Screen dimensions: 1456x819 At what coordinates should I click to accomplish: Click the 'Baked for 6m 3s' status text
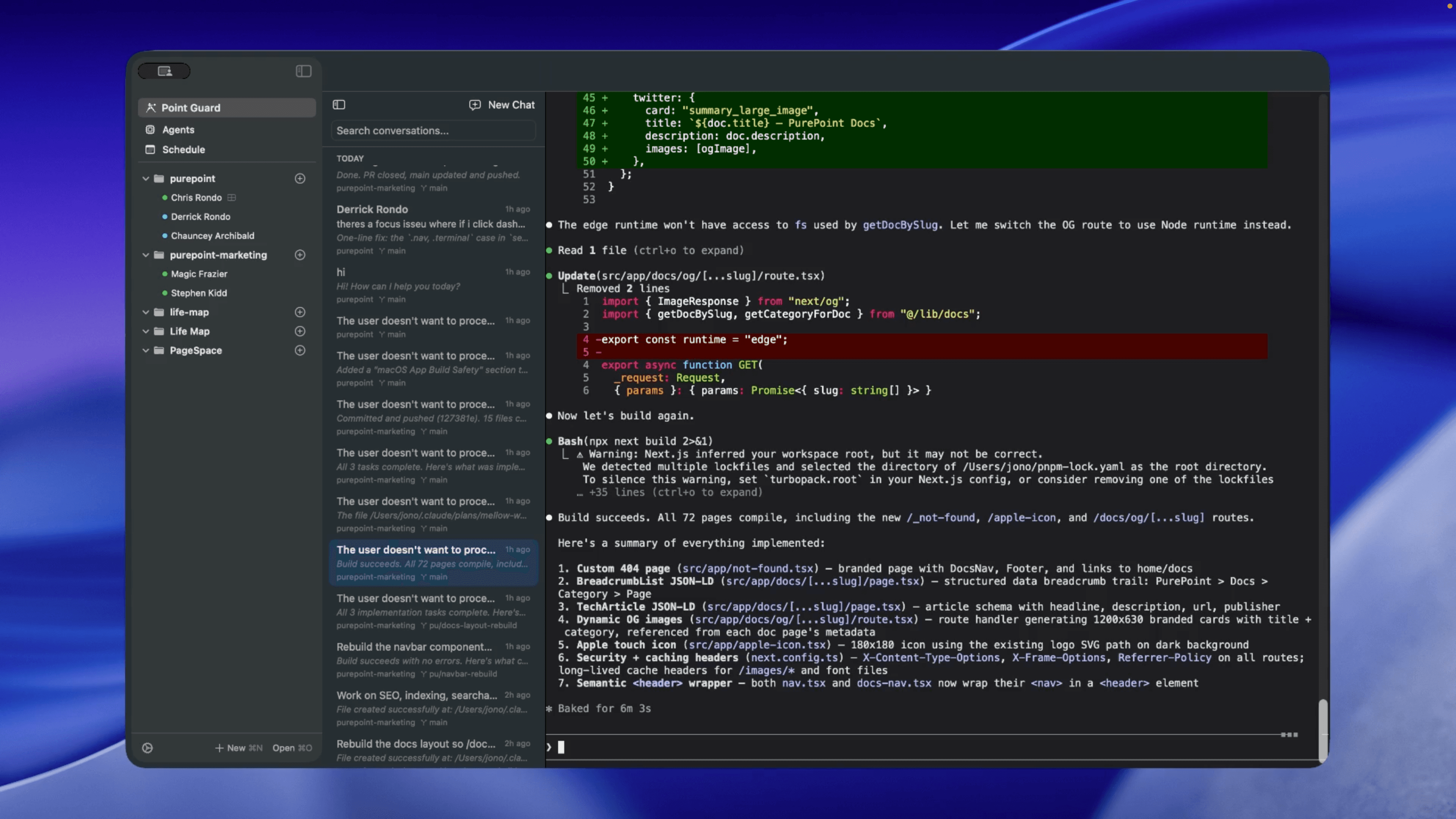604,709
